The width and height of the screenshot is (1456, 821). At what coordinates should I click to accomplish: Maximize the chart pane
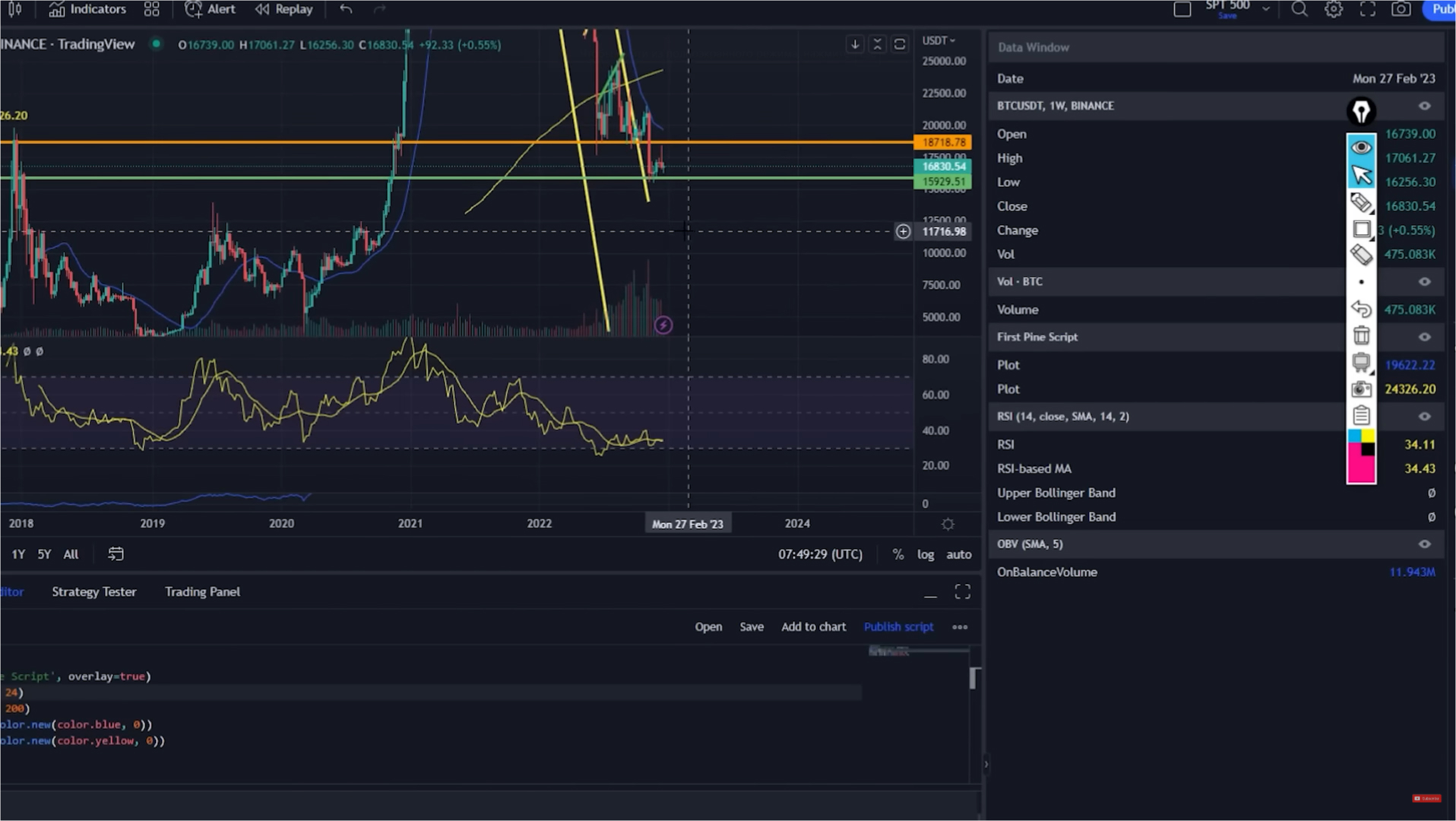(900, 44)
